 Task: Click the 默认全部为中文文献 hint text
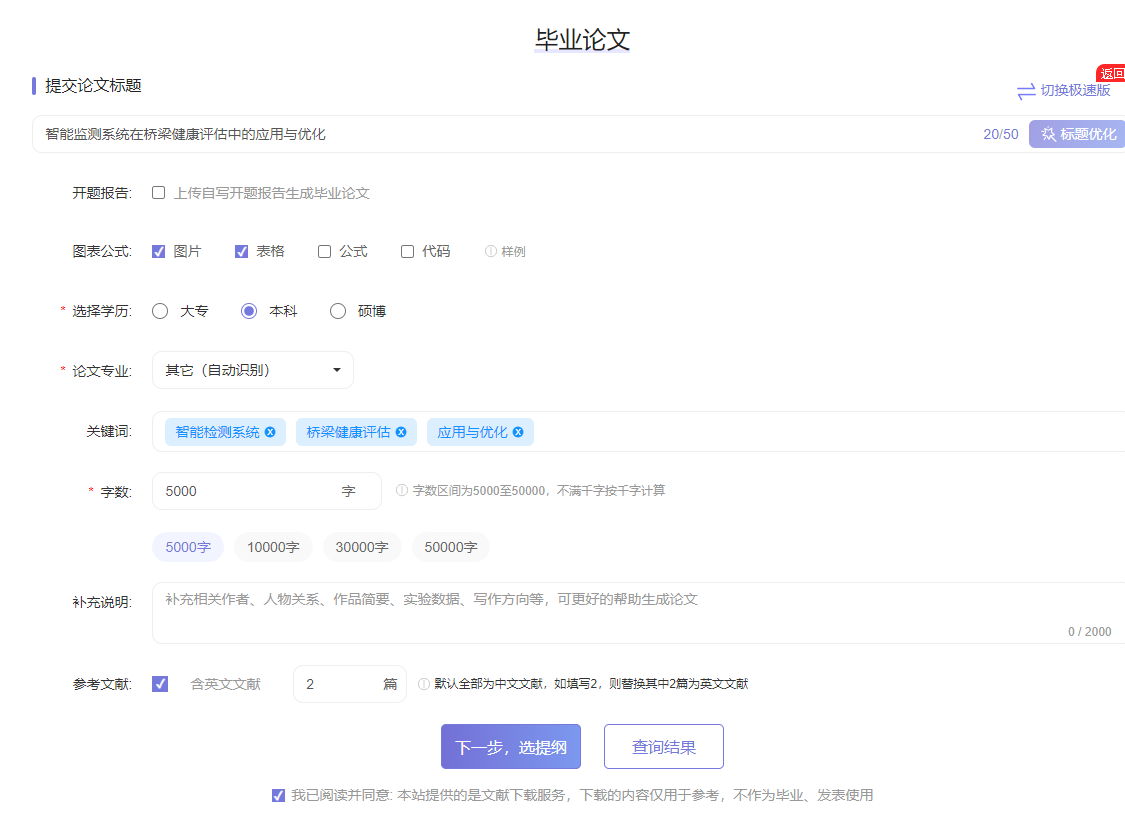tap(590, 684)
